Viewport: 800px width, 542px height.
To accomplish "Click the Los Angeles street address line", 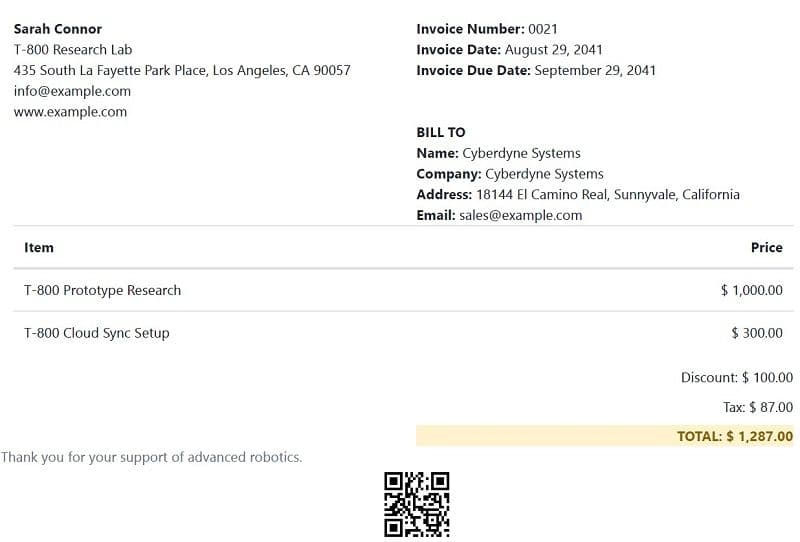I will [x=182, y=70].
